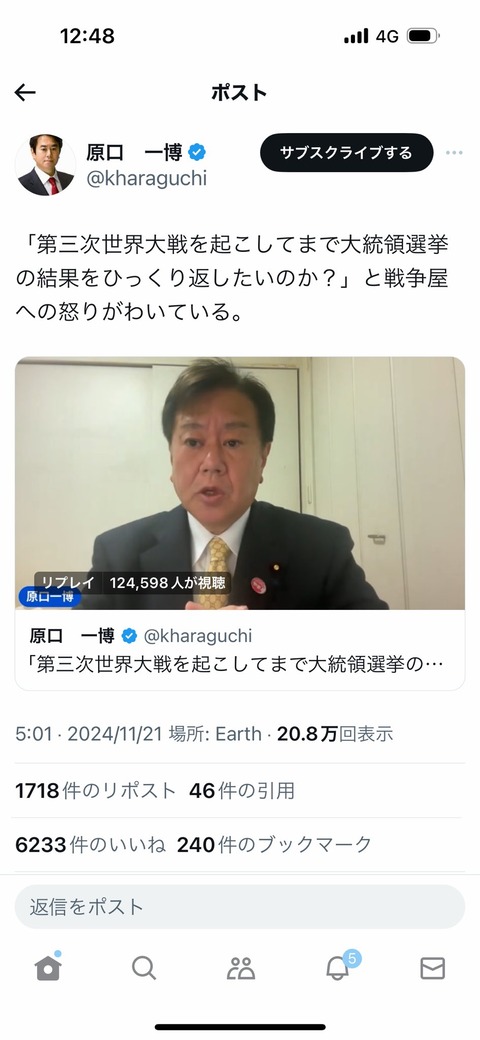480x1040 pixels.
Task: Tap the 20.8万回表示 view count
Action: tap(335, 734)
